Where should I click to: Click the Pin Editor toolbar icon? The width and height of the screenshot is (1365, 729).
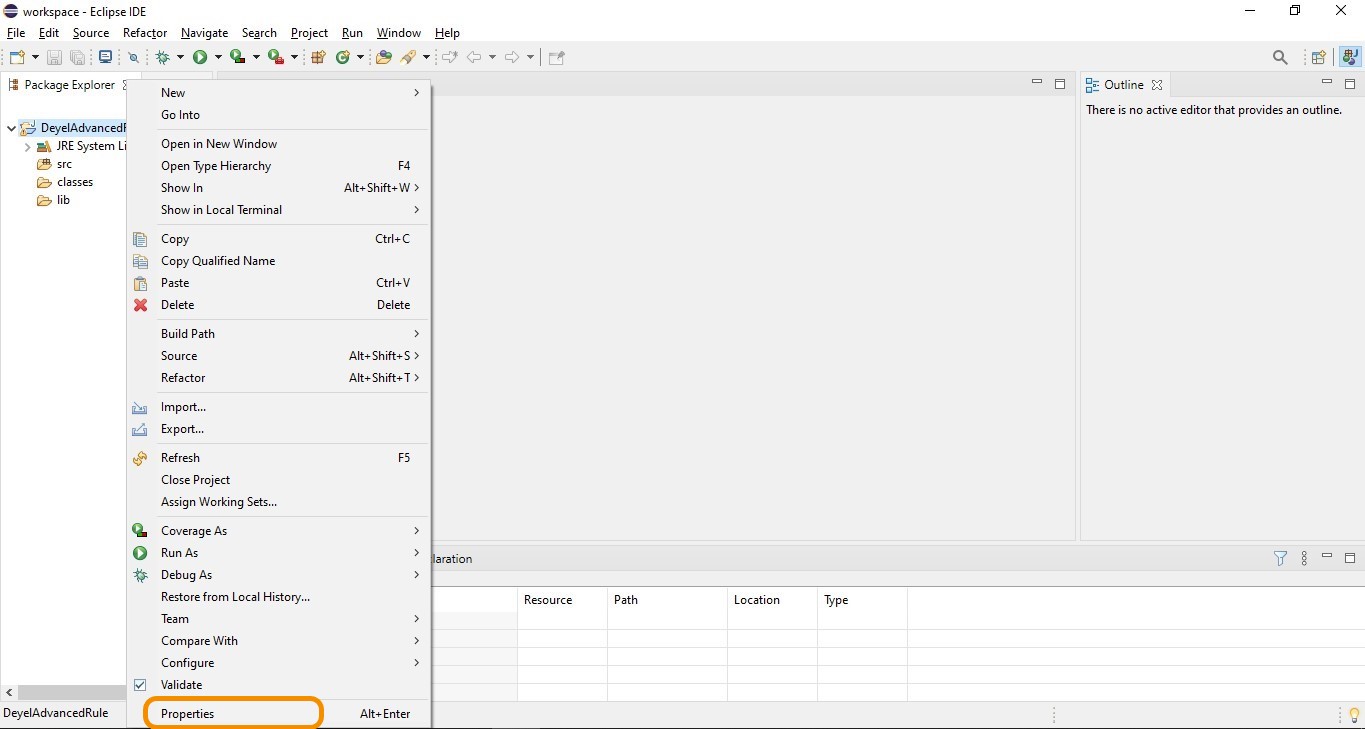point(557,57)
